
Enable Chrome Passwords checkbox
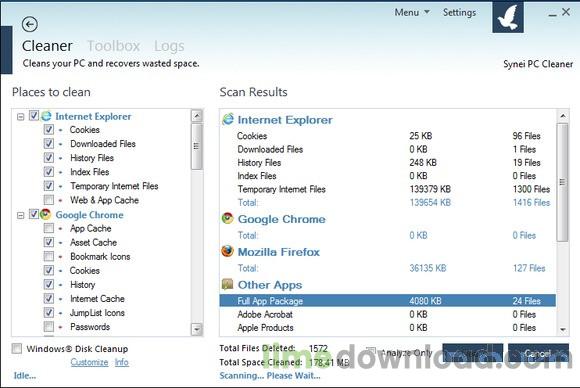pos(49,327)
